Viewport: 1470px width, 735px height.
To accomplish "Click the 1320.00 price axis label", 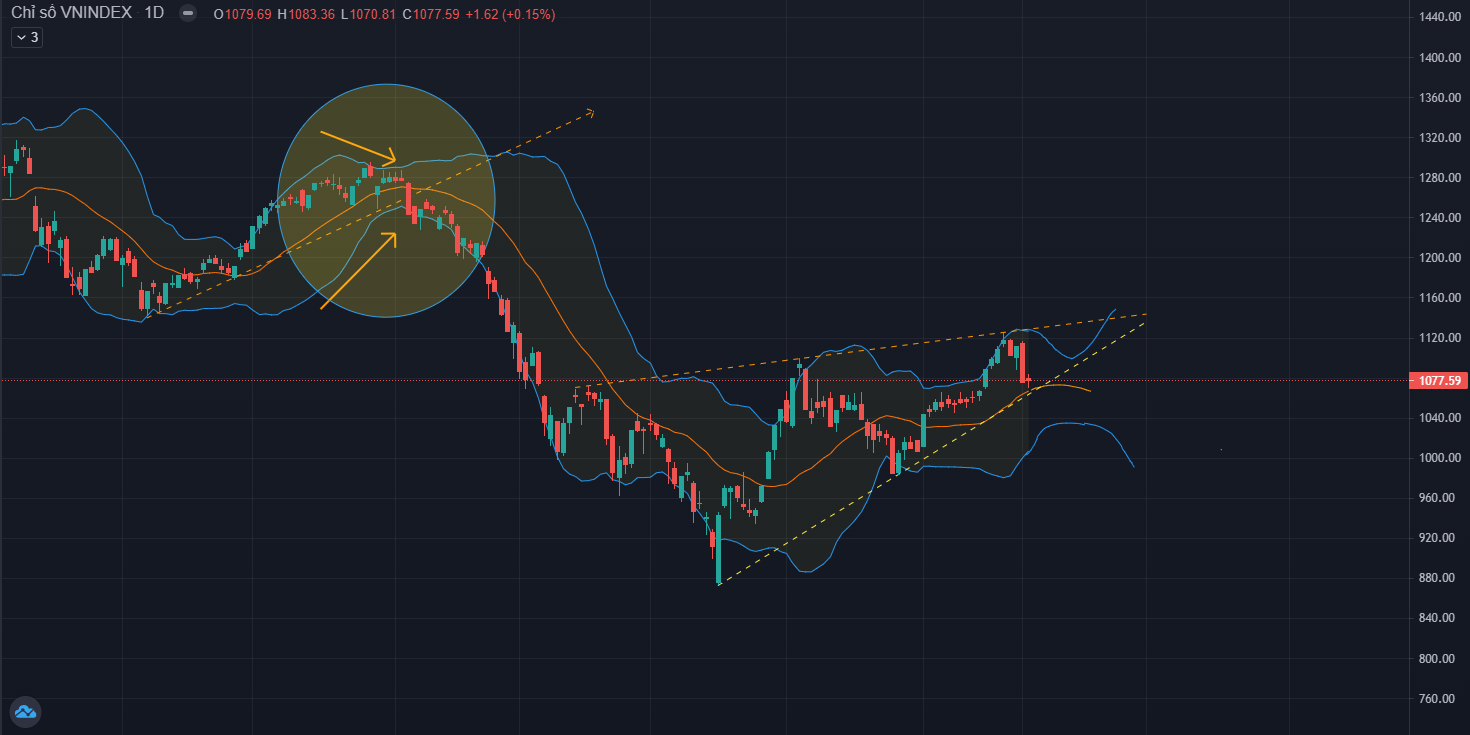I will (x=1435, y=138).
